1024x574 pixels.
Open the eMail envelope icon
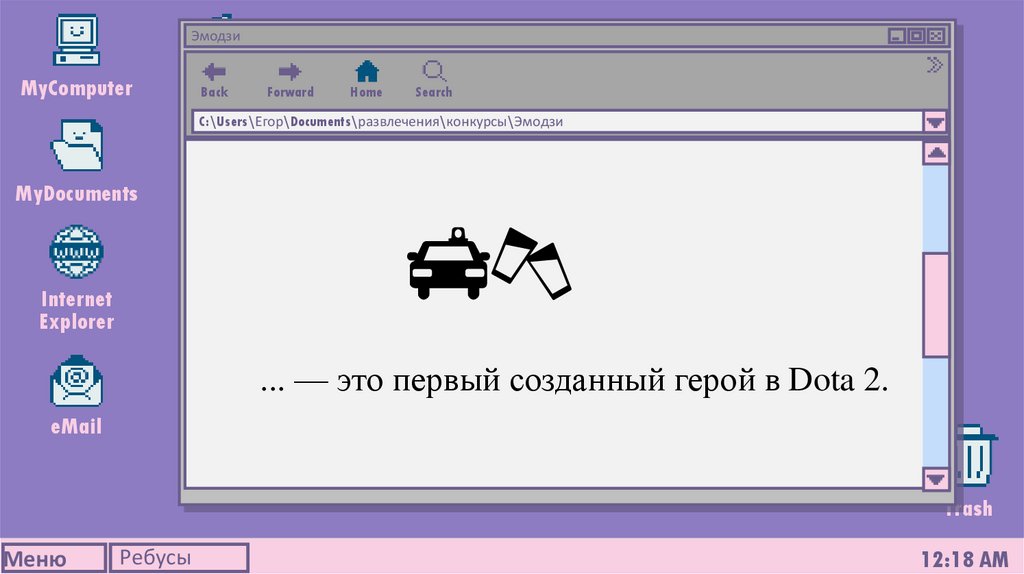76,381
